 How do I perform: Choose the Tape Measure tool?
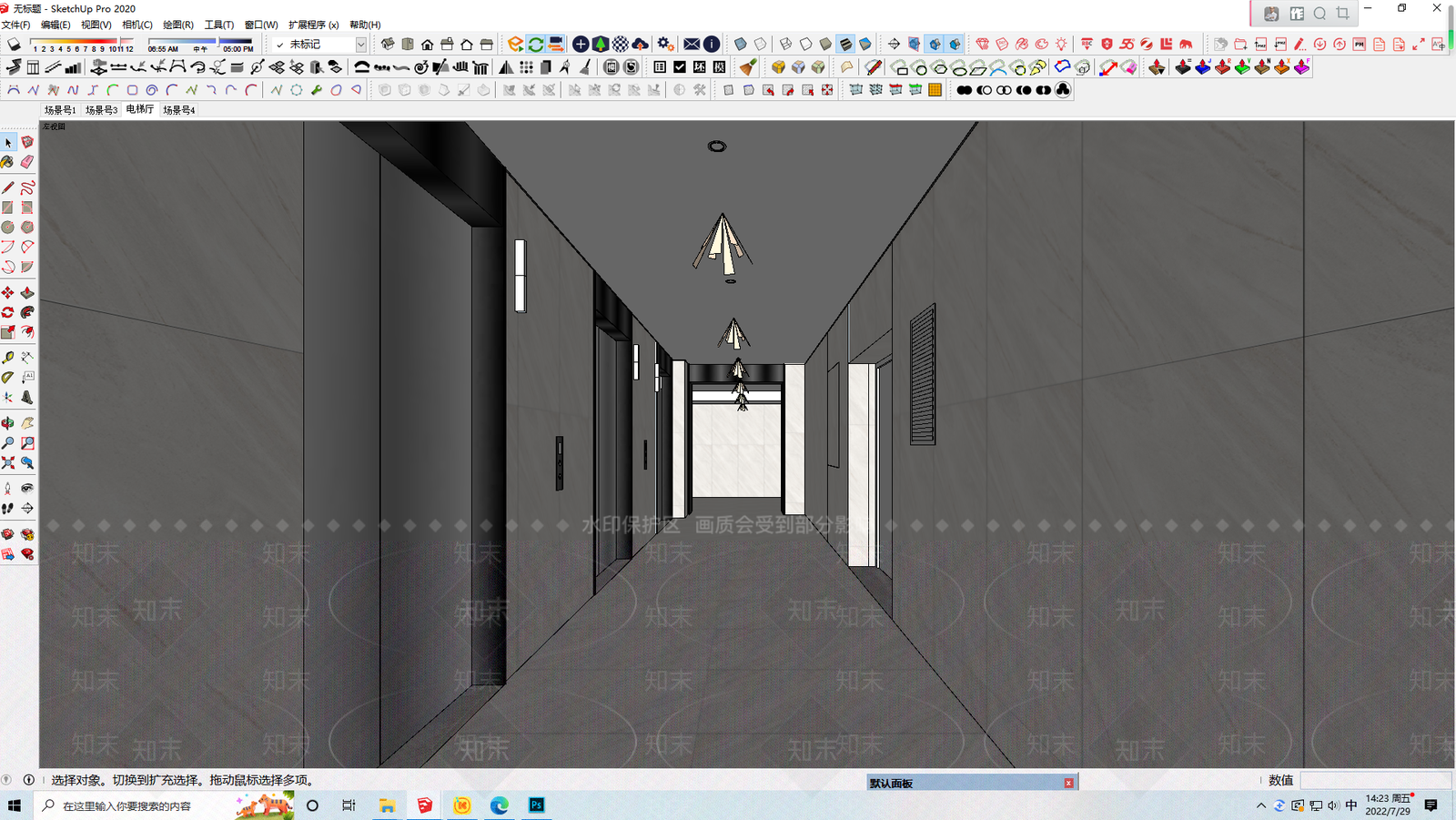[7, 358]
